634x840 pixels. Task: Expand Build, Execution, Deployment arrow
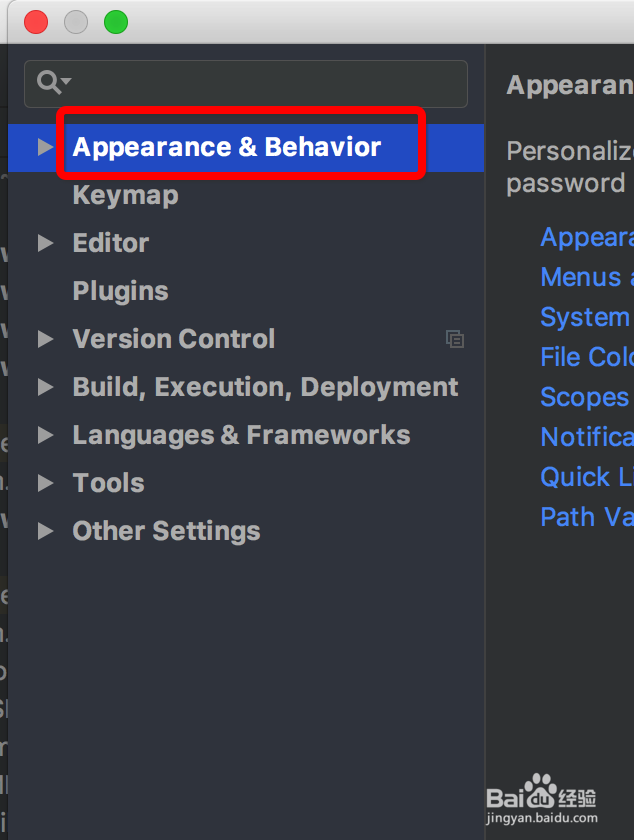[46, 387]
